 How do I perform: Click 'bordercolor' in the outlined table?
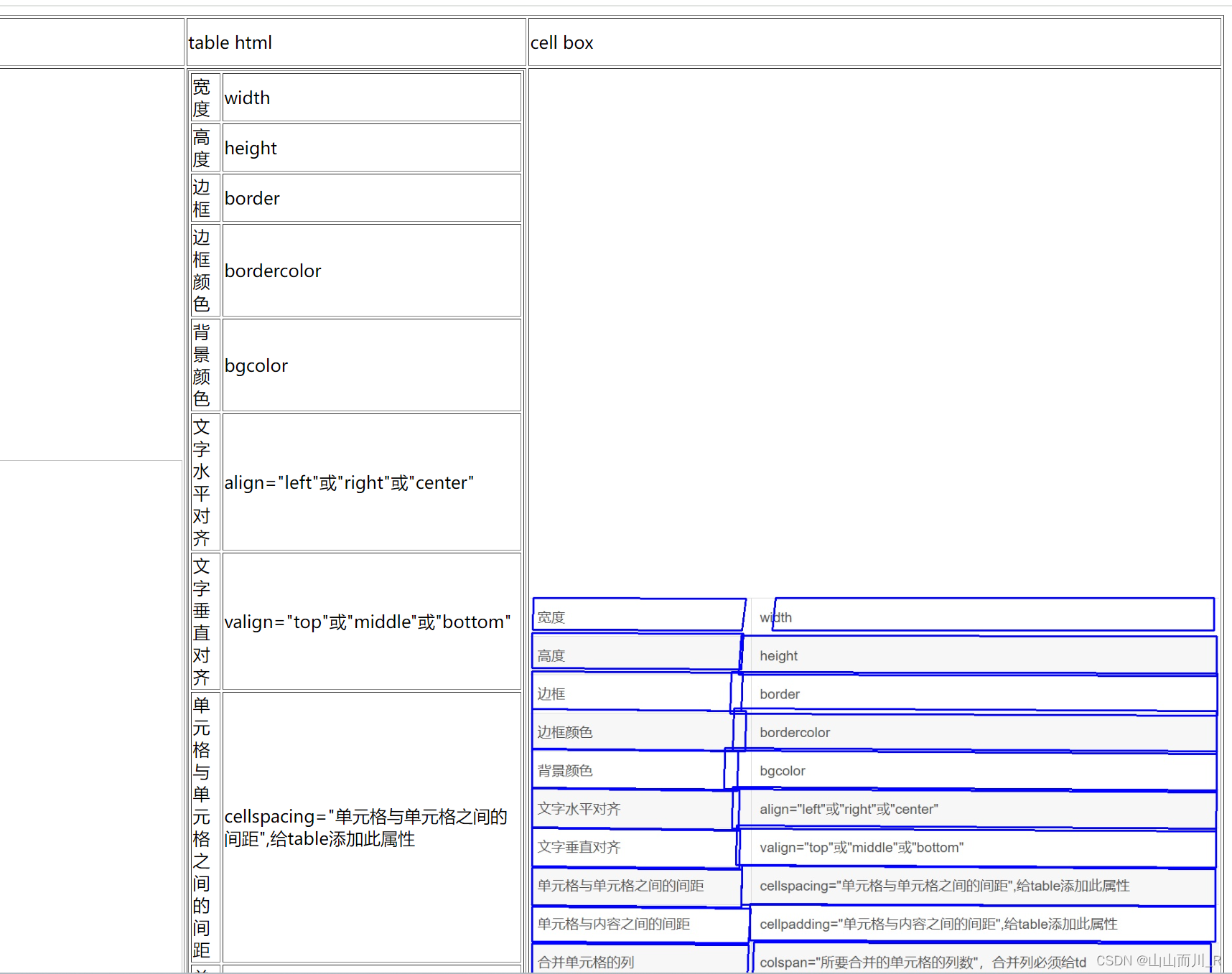[795, 732]
